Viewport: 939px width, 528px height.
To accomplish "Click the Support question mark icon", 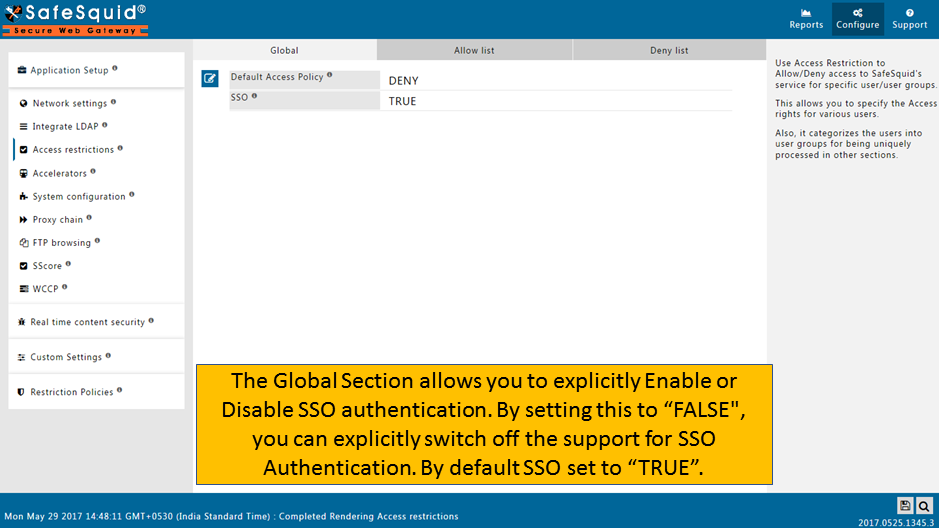I will [x=909, y=13].
